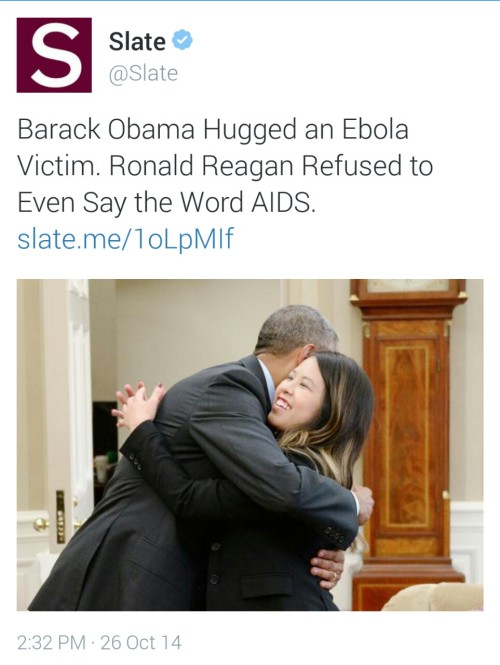Tap the word AIDS in tweet
The image size is (500, 665).
[283, 202]
